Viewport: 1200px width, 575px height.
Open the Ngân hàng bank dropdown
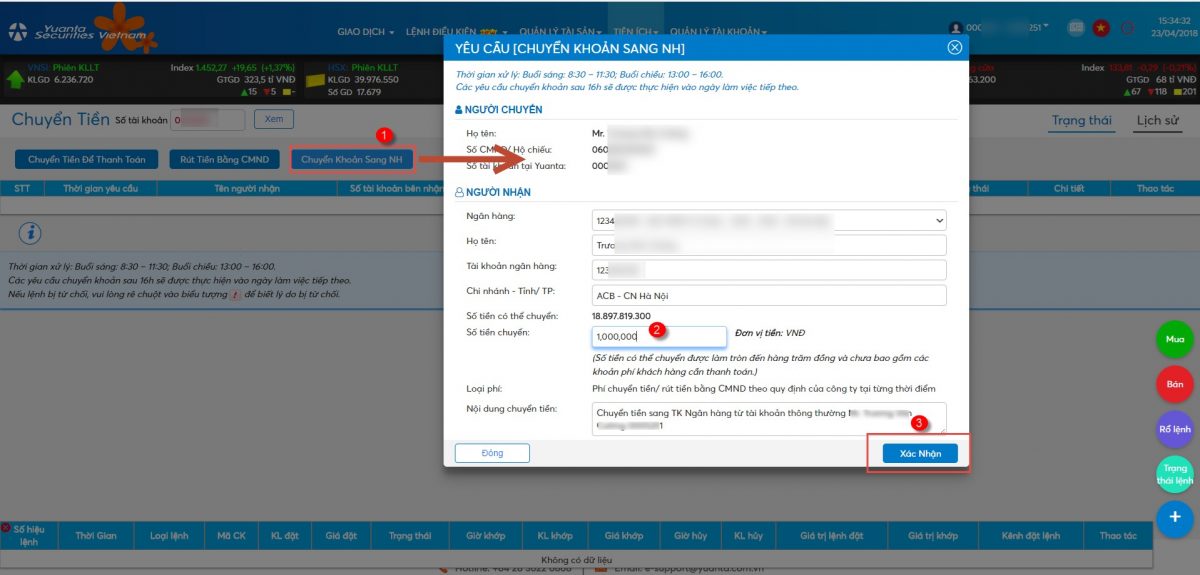click(768, 220)
